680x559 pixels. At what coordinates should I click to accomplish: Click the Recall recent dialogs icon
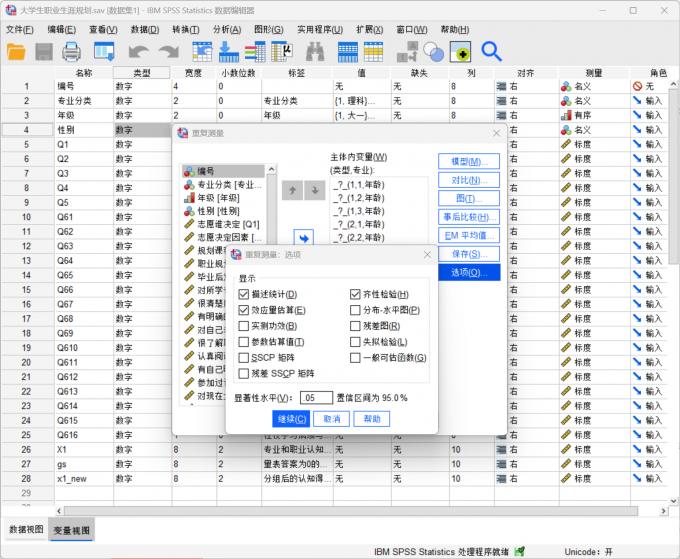click(x=104, y=51)
